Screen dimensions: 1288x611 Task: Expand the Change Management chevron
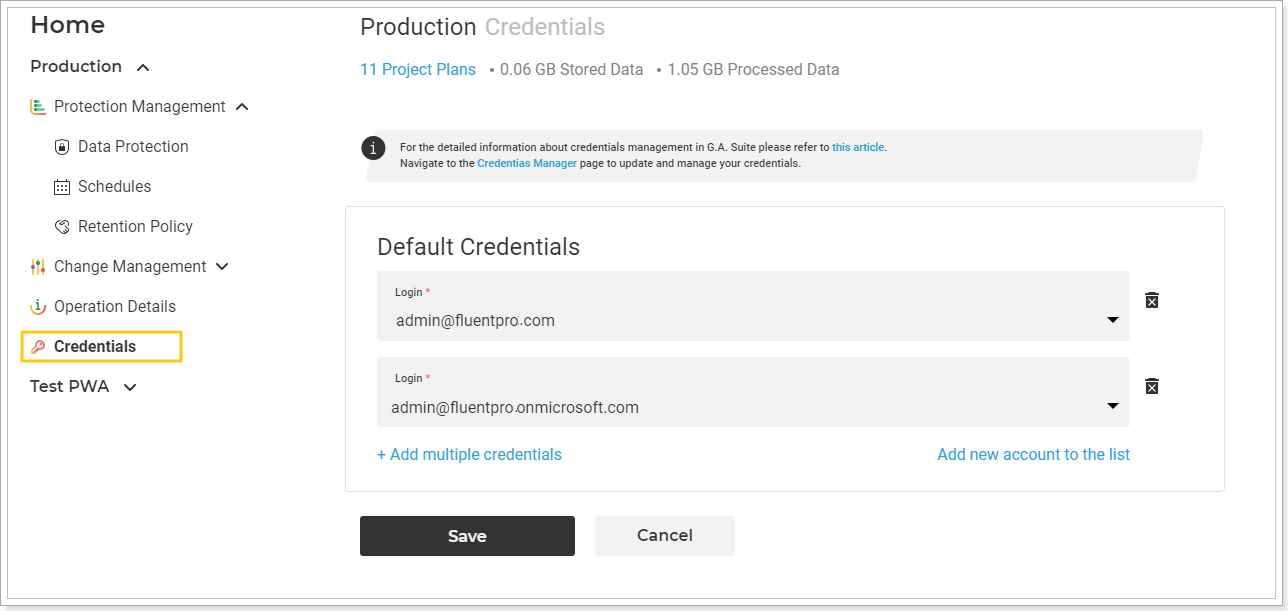223,267
